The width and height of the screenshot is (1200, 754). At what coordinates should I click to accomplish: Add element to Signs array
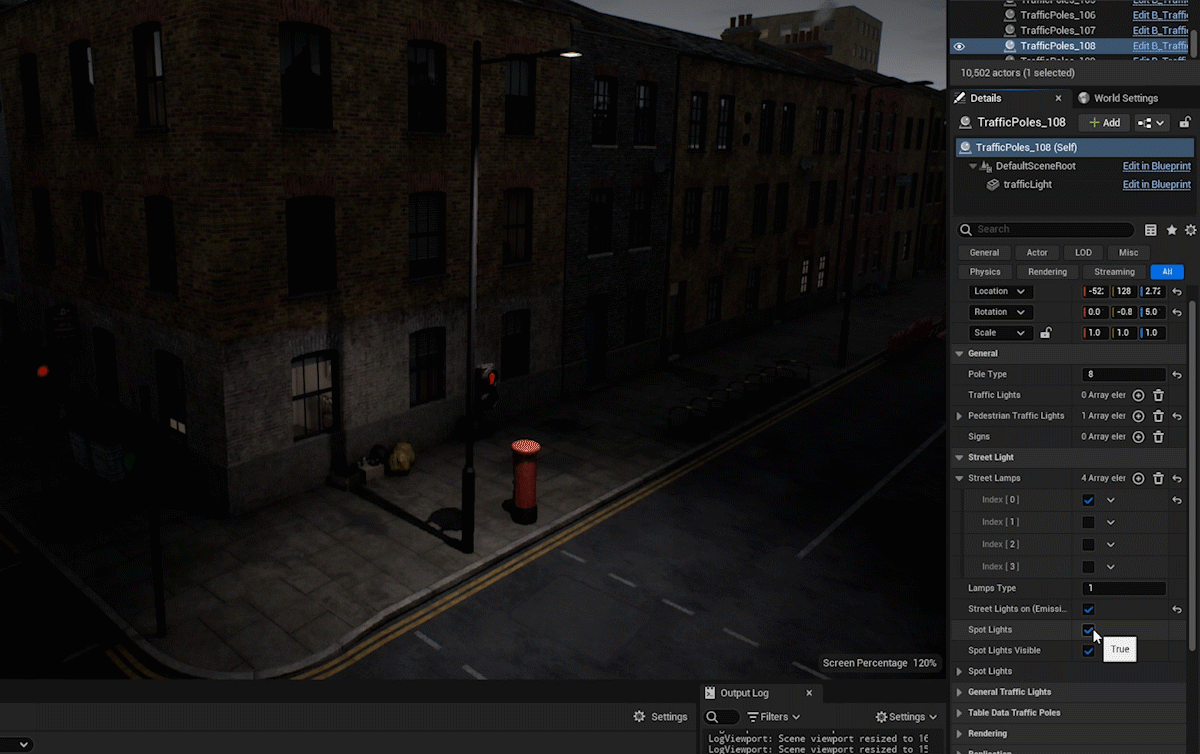click(x=1138, y=437)
